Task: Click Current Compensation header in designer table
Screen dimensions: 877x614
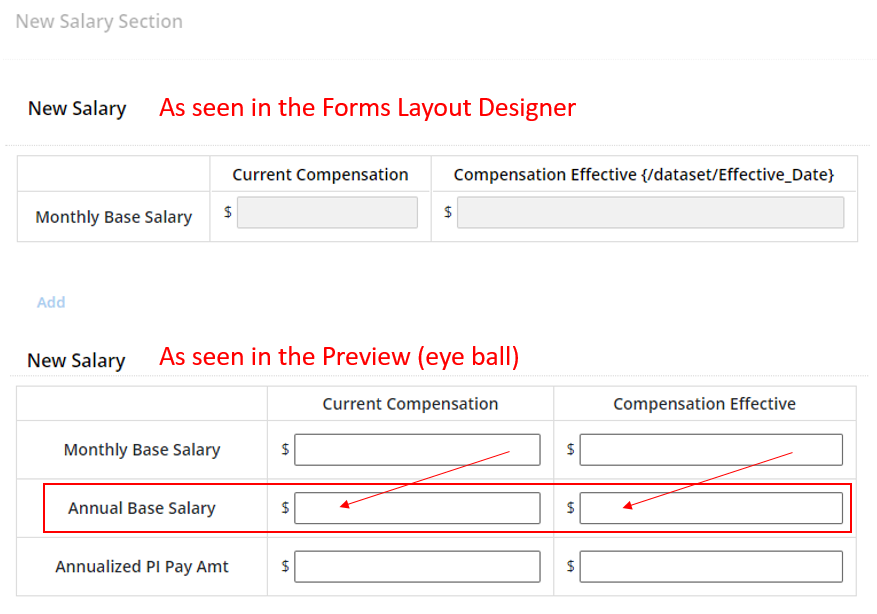Action: (x=320, y=175)
